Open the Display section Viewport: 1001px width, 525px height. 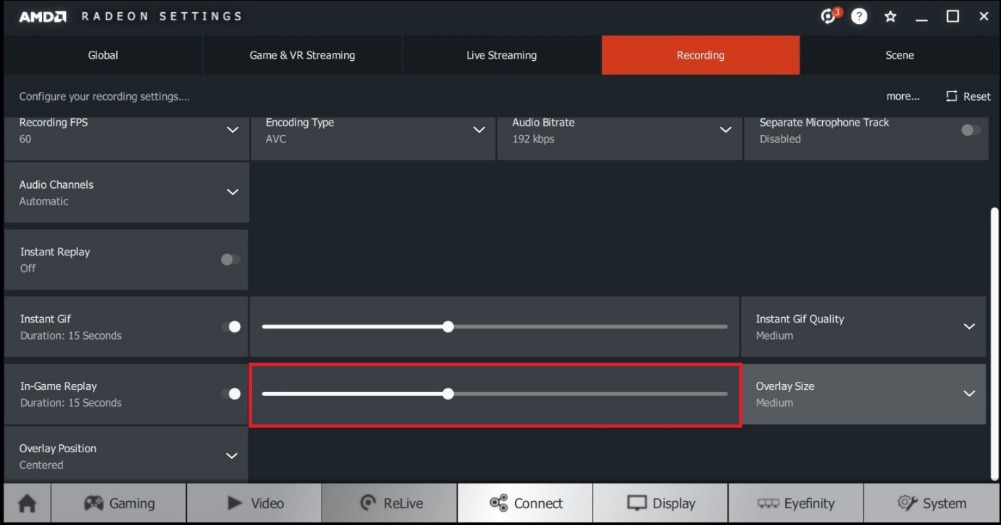click(660, 503)
